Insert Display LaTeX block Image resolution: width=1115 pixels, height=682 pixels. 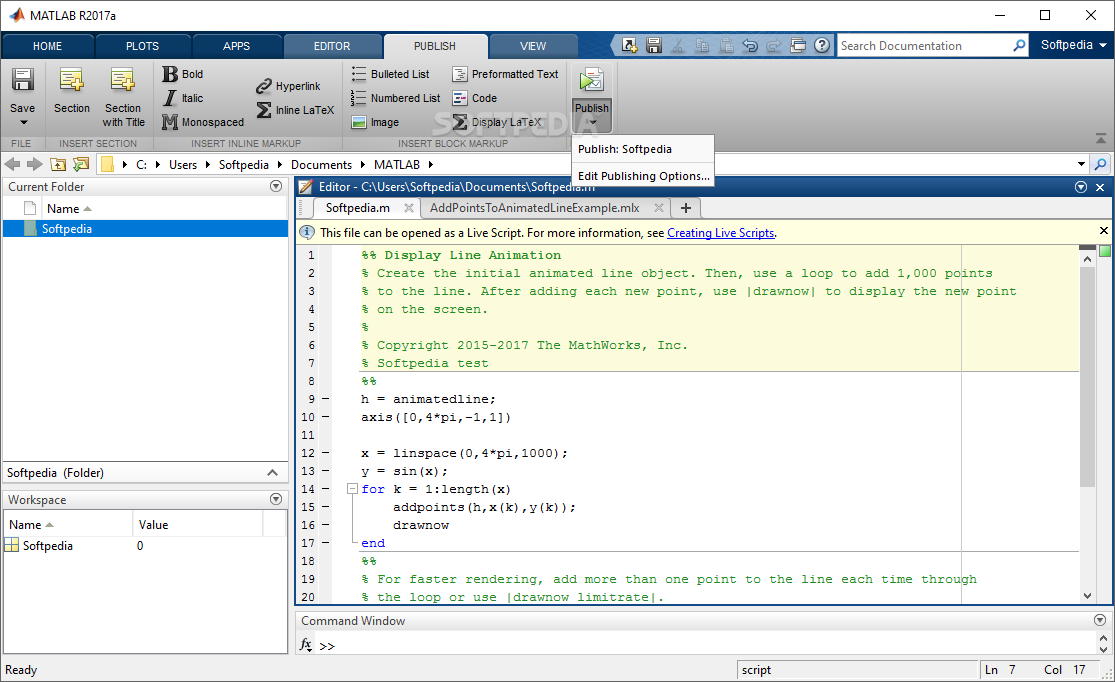[x=496, y=122]
